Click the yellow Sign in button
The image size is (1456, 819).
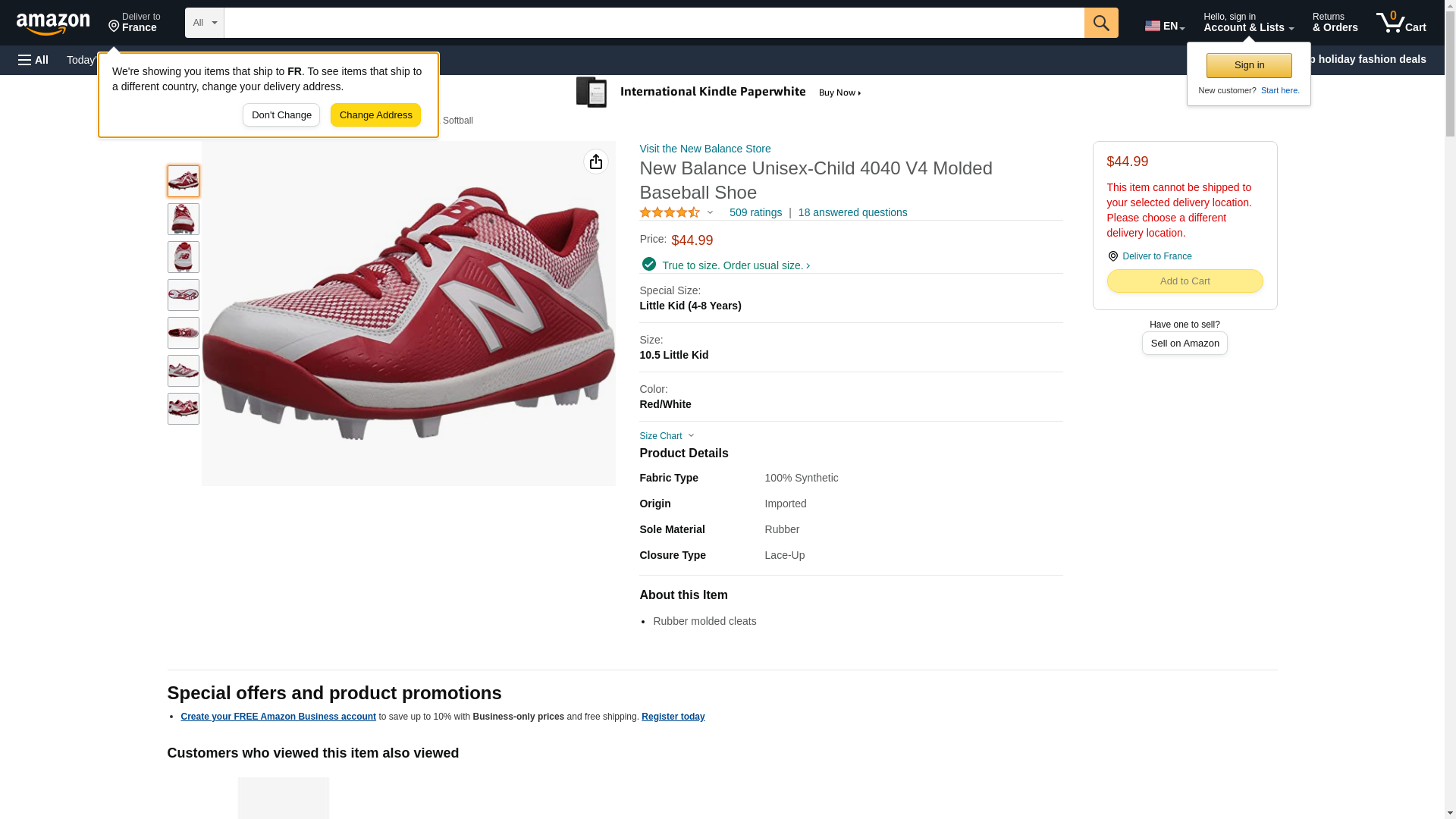tap(1248, 65)
